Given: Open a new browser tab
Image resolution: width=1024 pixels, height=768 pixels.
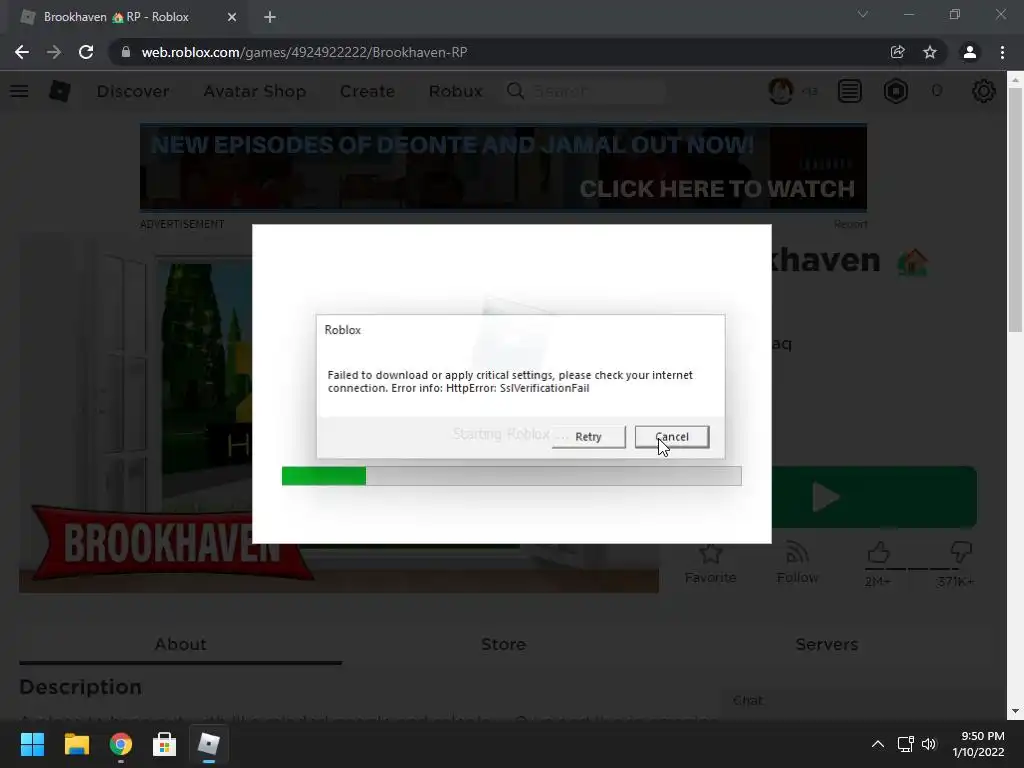Looking at the screenshot, I should [x=270, y=17].
